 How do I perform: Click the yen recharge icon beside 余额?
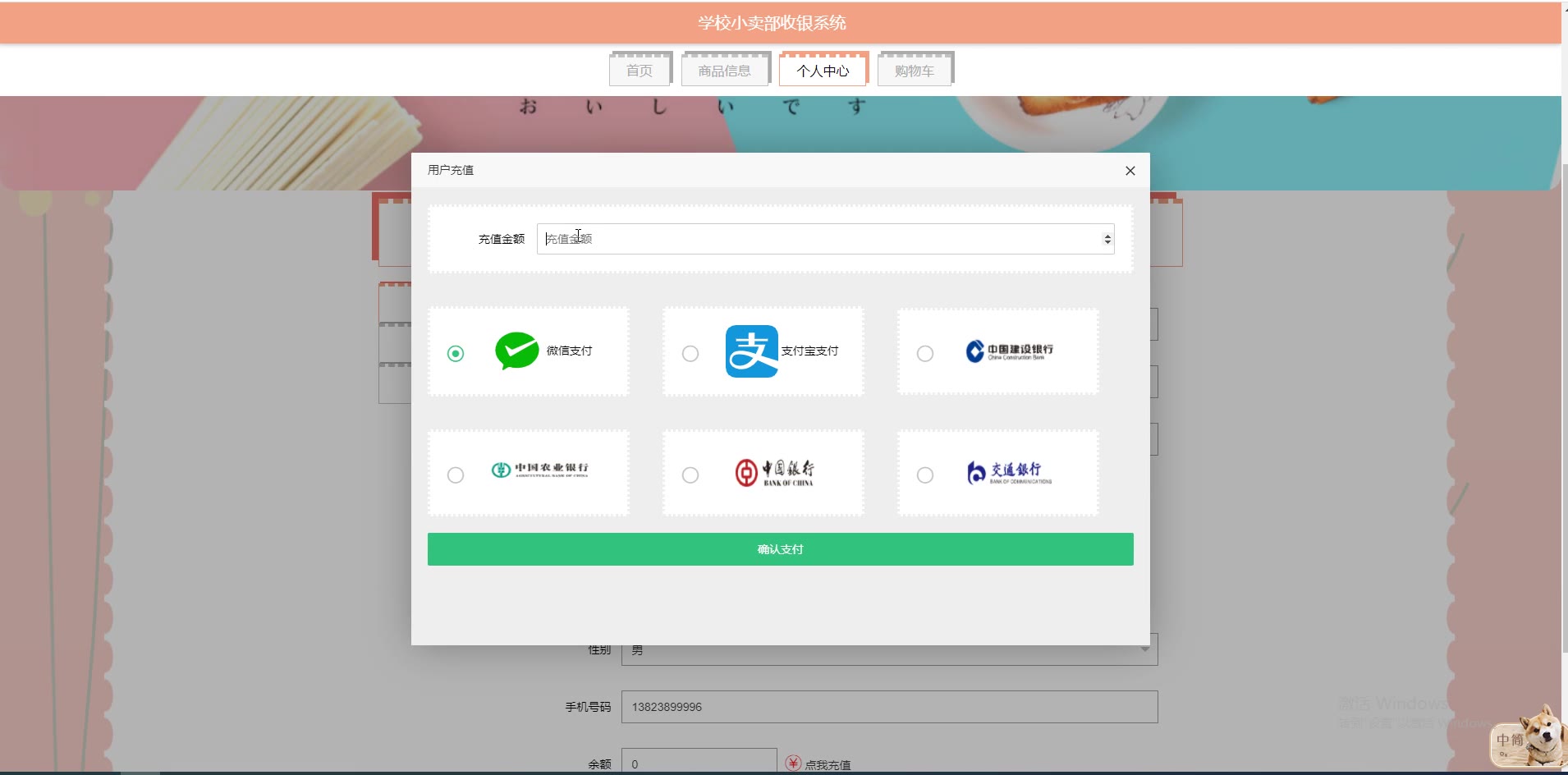(793, 763)
